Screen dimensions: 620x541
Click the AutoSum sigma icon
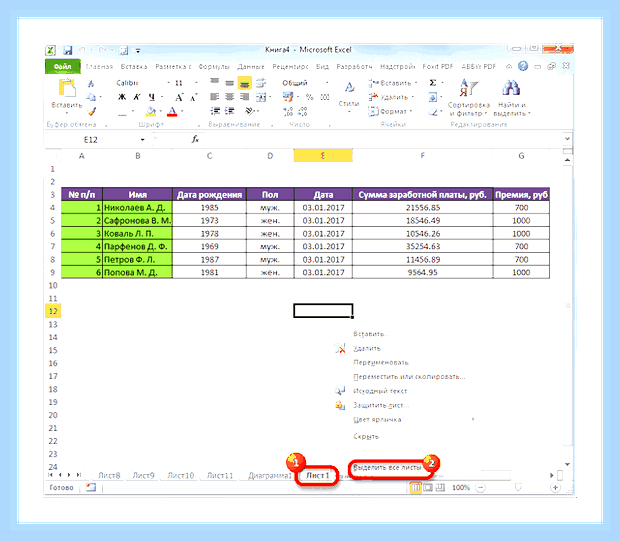[x=433, y=83]
